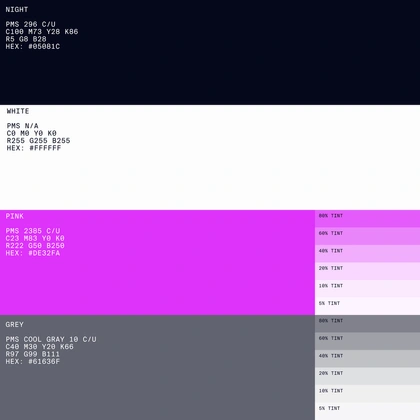The height and width of the screenshot is (420, 420).
Task: Select the grey 60% tint swatch
Action: pos(367,341)
